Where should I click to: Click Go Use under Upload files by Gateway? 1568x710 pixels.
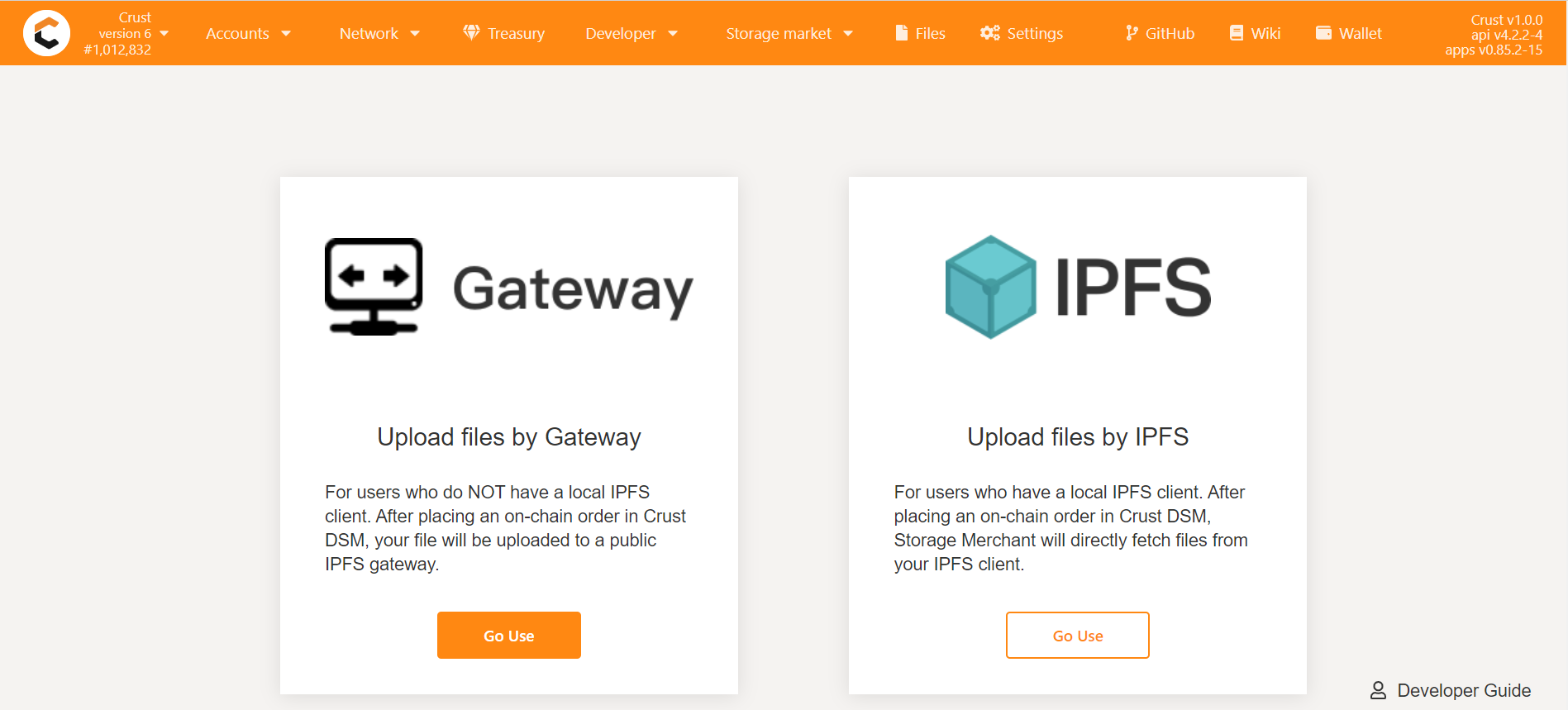click(509, 635)
